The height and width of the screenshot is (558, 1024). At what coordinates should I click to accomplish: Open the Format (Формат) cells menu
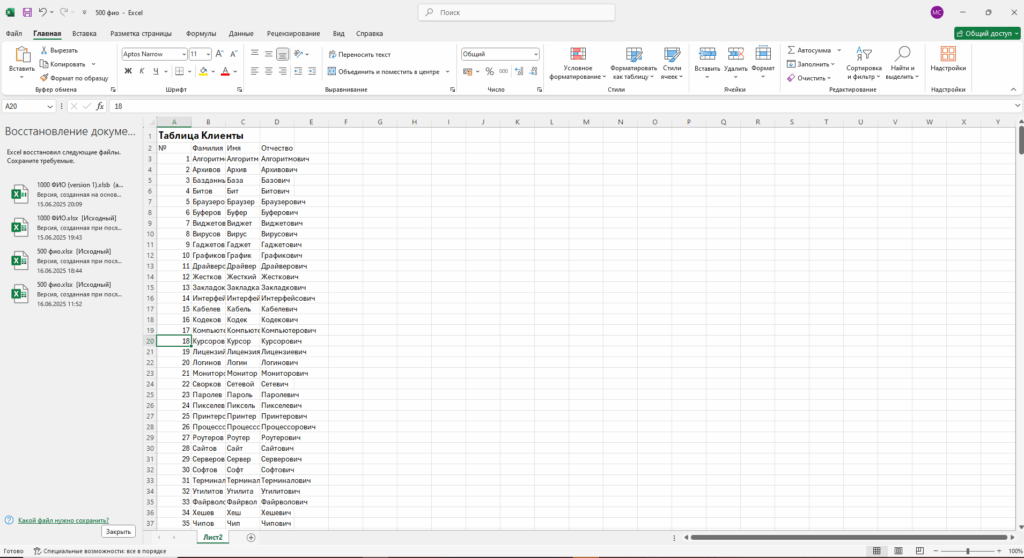pyautogui.click(x=763, y=63)
